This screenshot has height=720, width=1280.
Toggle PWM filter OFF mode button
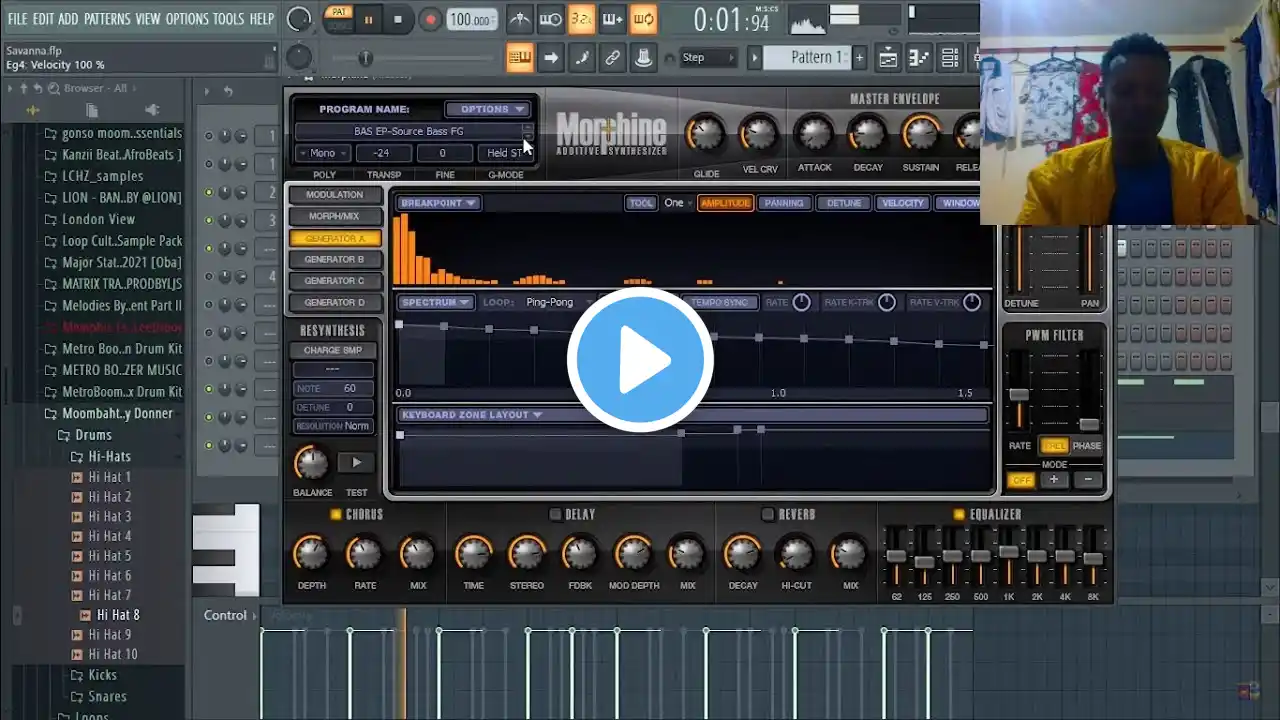(x=1021, y=480)
